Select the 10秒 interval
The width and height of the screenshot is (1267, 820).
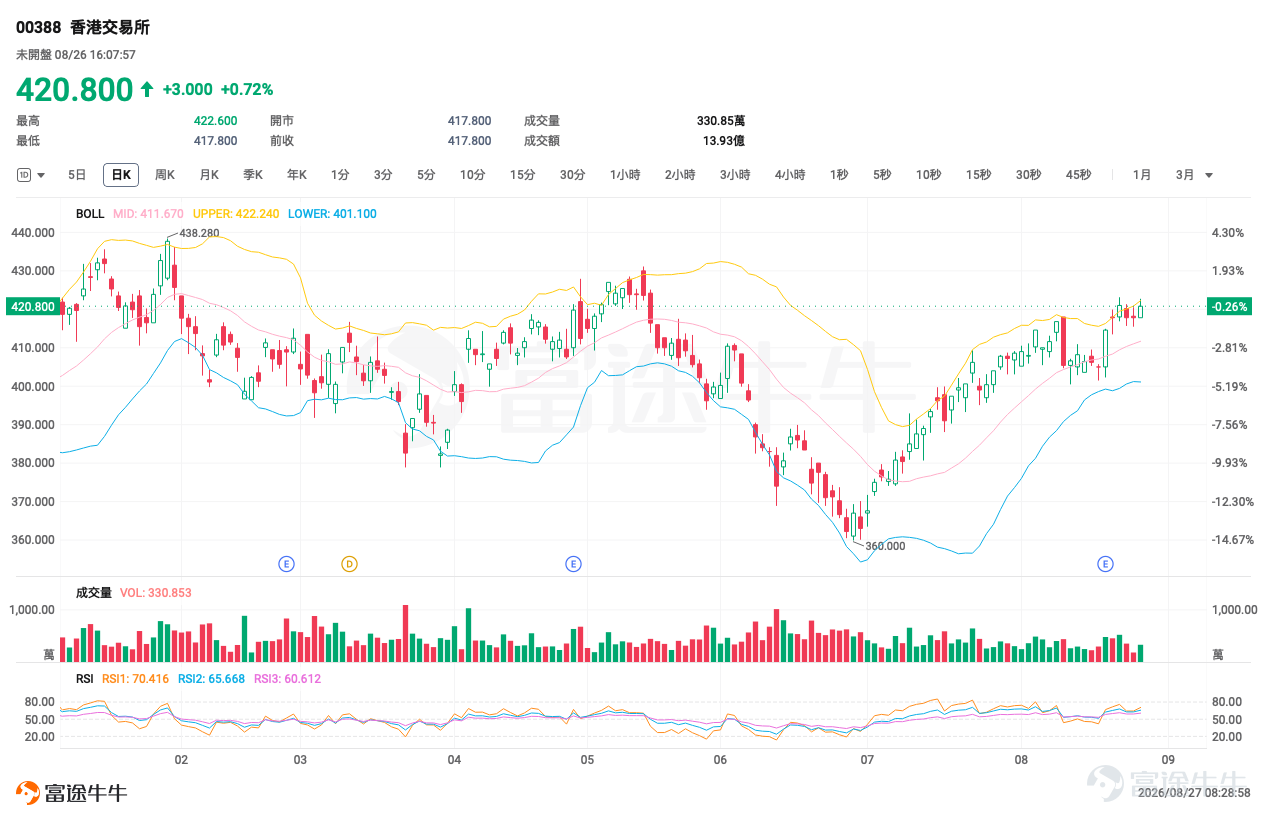pyautogui.click(x=928, y=175)
